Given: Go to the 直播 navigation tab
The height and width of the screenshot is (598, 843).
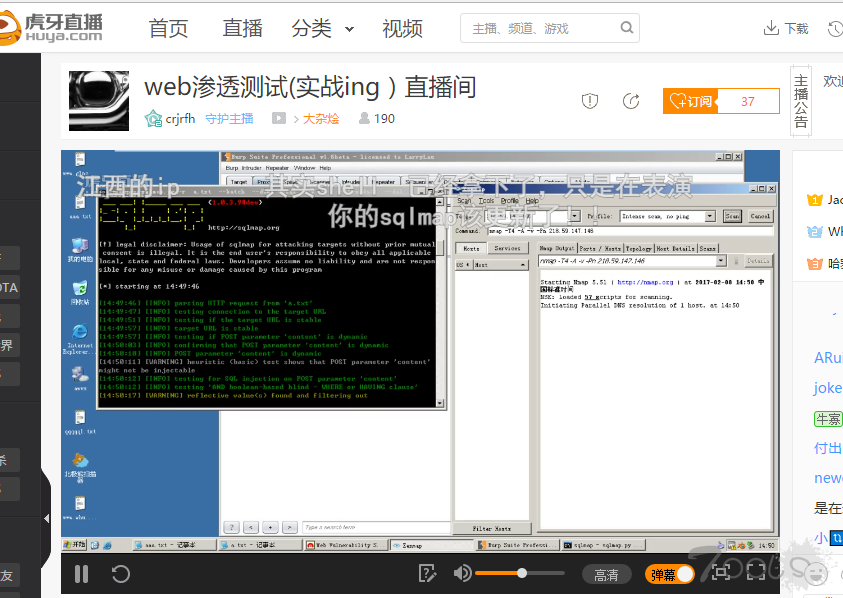Looking at the screenshot, I should (243, 29).
